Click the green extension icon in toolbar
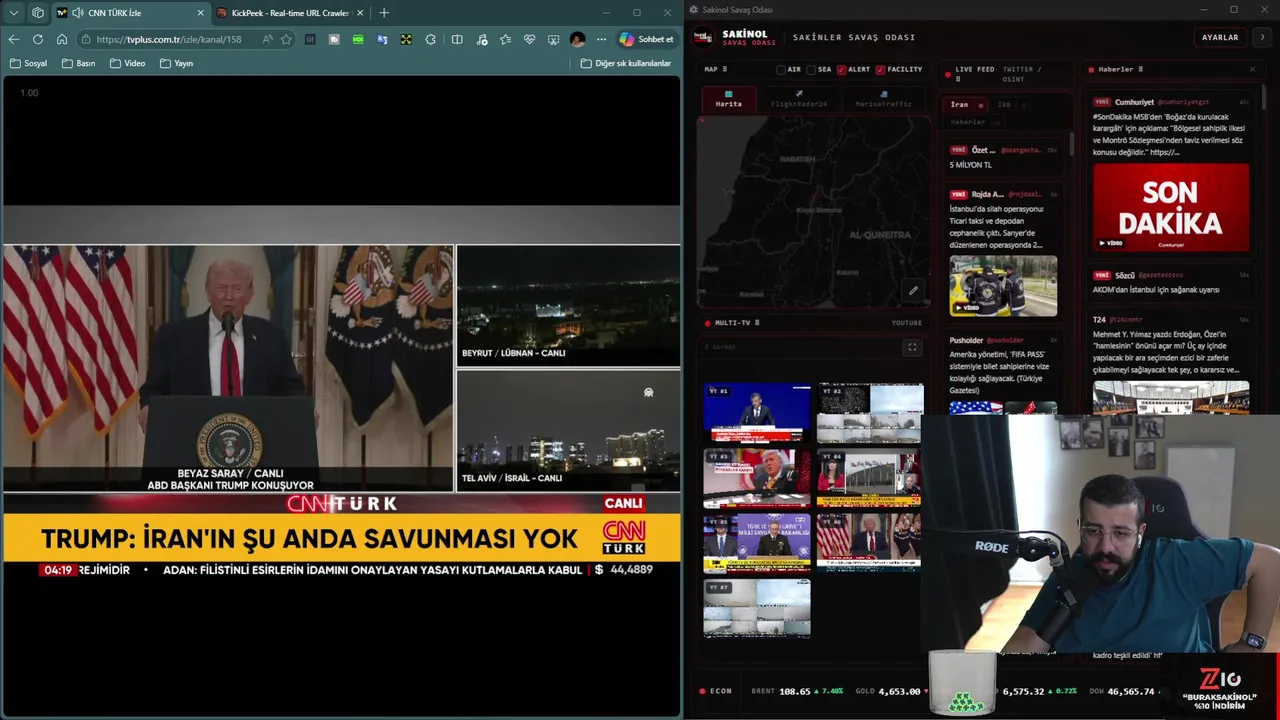 click(x=358, y=39)
